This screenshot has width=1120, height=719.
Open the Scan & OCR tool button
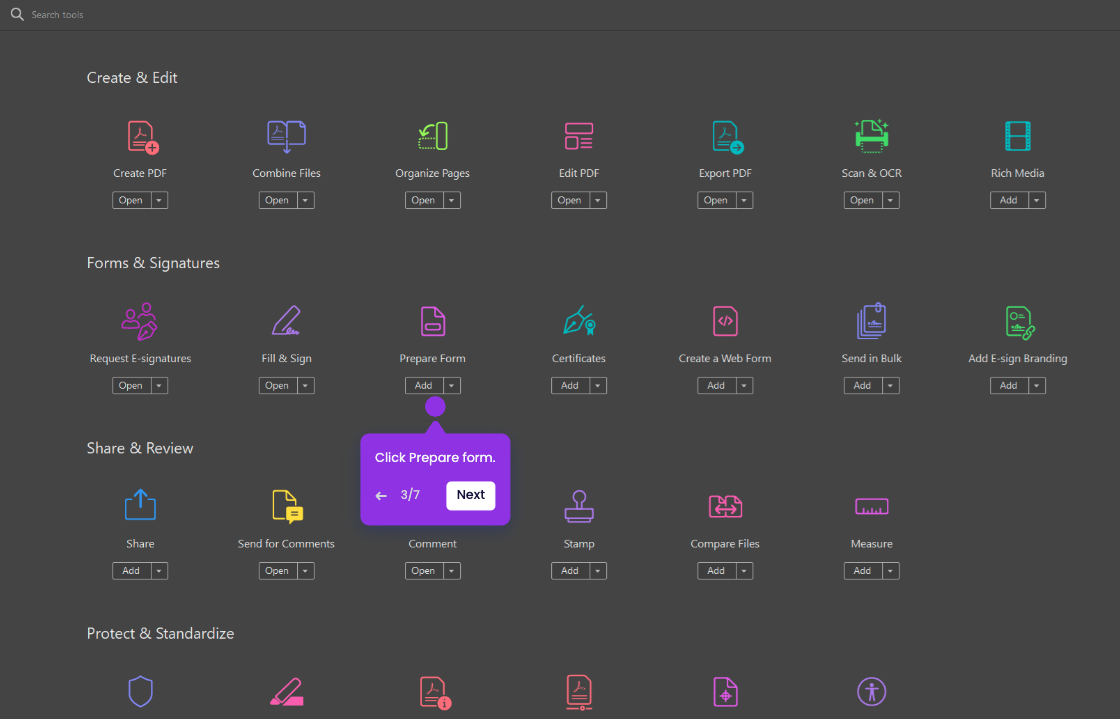[863, 201]
